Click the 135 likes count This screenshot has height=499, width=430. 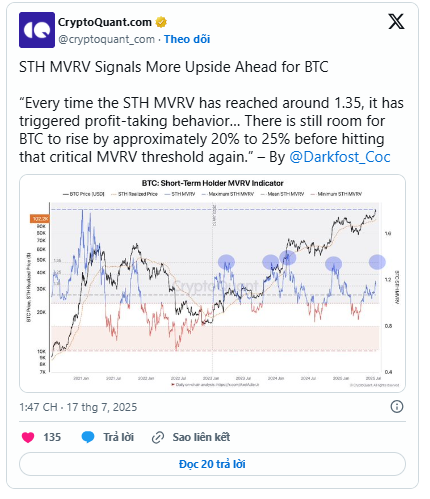pyautogui.click(x=52, y=437)
